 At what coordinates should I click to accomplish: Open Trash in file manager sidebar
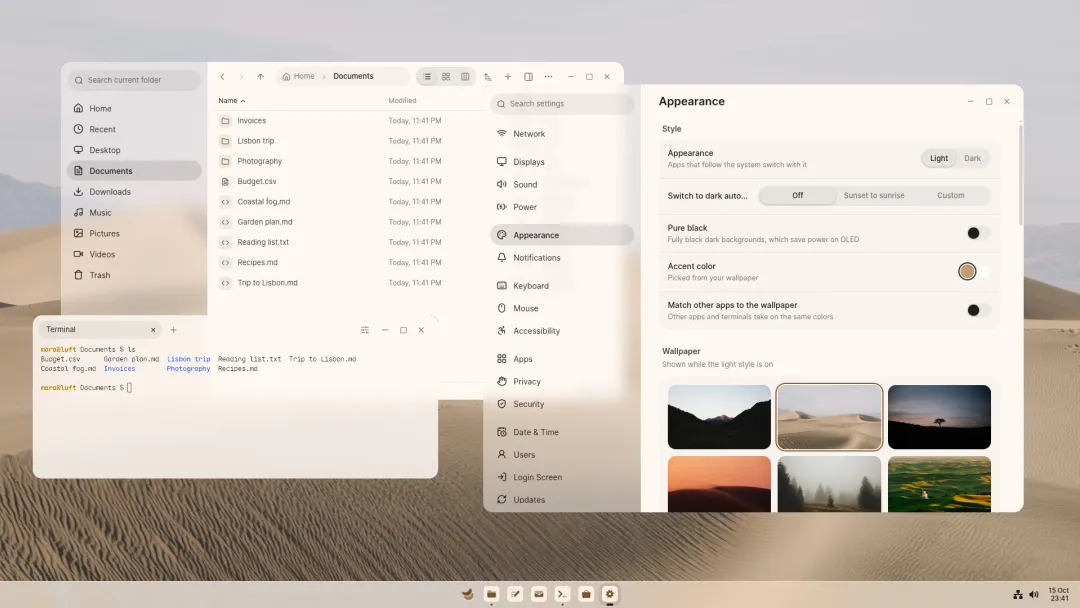tap(134, 275)
